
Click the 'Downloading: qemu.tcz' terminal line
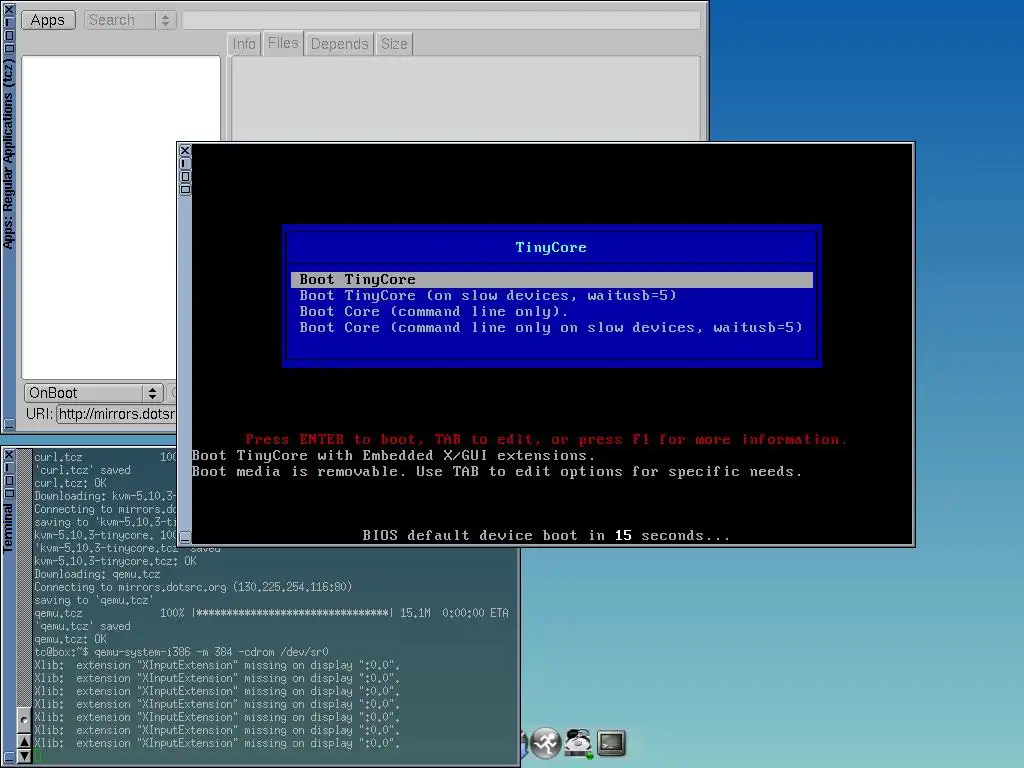pos(97,574)
